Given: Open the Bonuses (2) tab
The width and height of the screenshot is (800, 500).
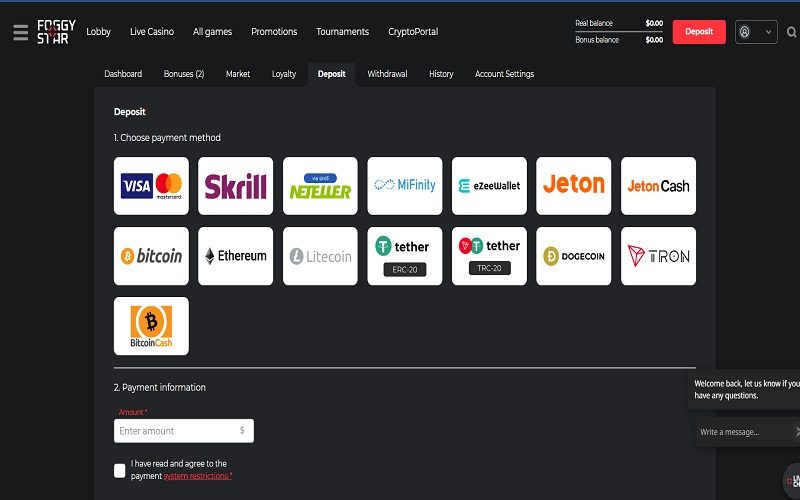Looking at the screenshot, I should (x=184, y=74).
